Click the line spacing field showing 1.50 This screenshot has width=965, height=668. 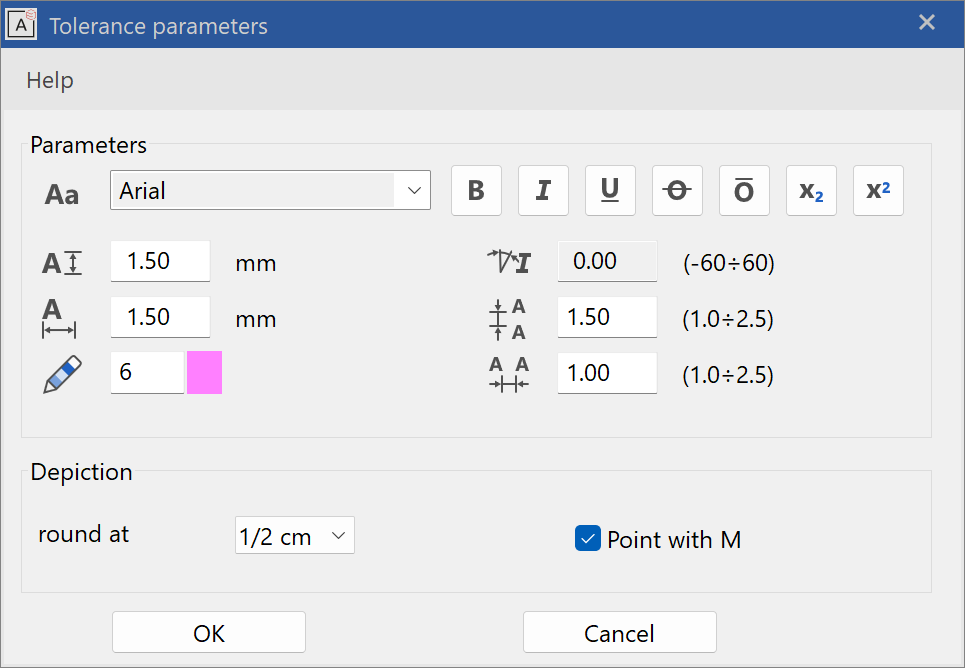coord(606,318)
